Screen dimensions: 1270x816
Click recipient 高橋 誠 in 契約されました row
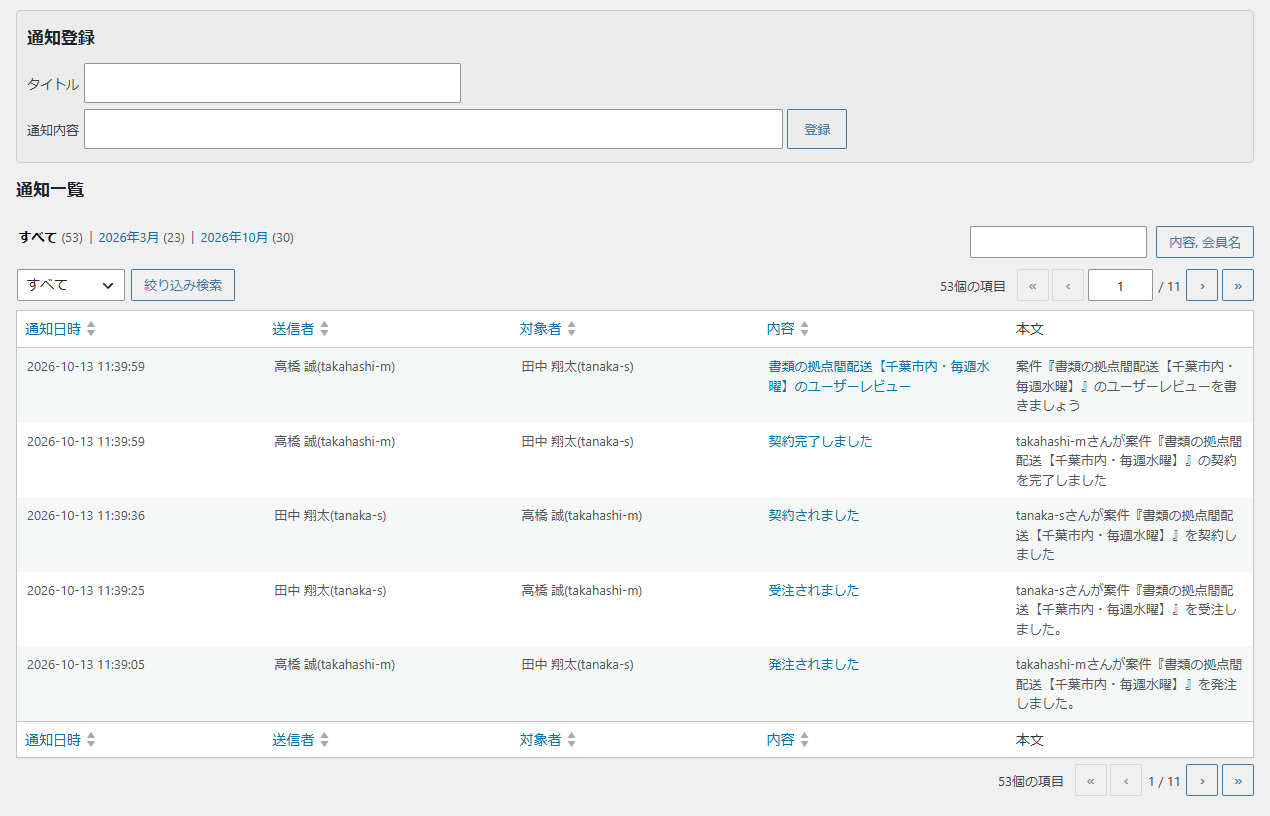[x=581, y=516]
